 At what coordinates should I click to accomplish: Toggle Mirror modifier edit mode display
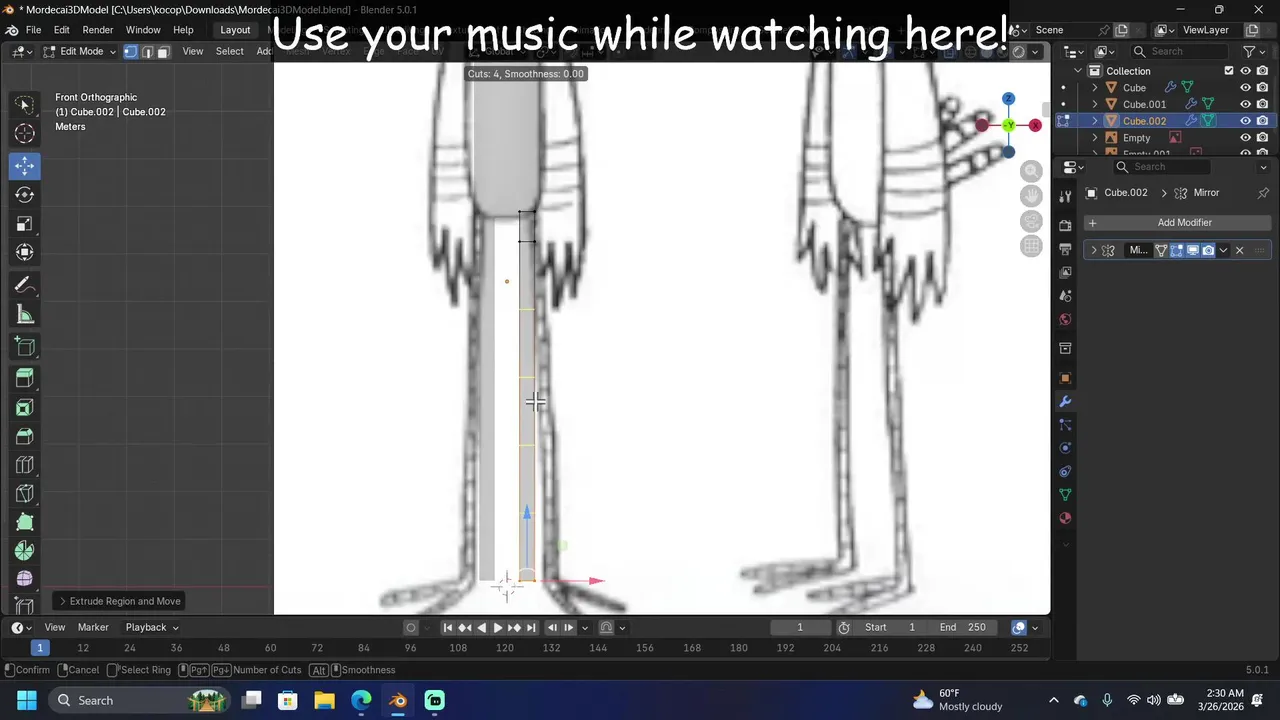click(x=1177, y=250)
